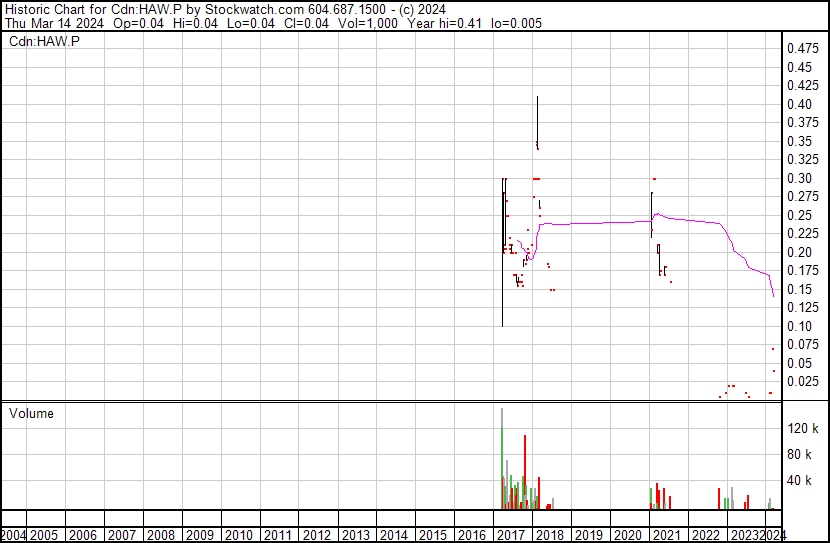Click the 2014 year label on timeline
Viewport: 830px width, 543px height.
pos(394,535)
